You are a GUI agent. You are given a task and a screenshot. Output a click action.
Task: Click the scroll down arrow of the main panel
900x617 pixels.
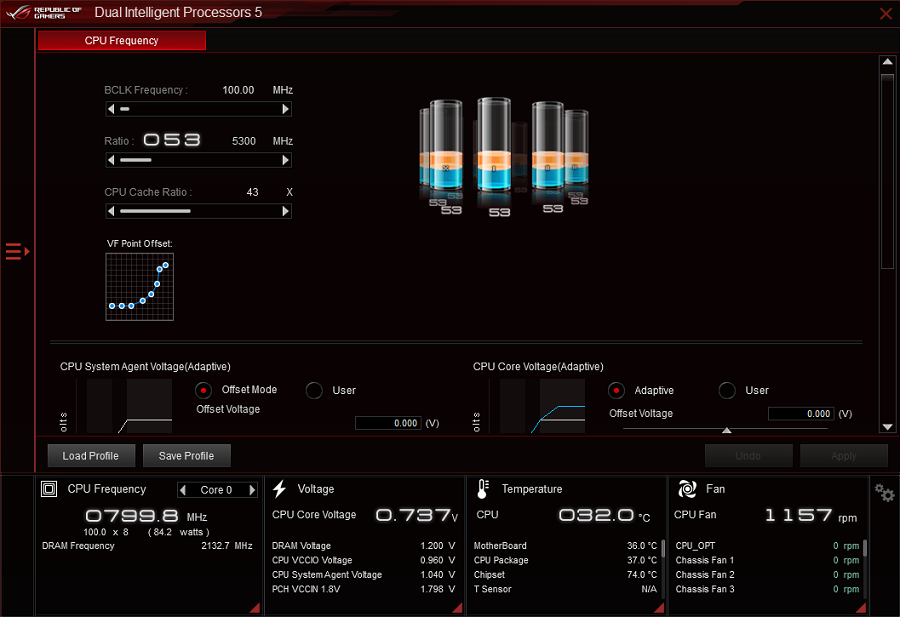coord(887,427)
